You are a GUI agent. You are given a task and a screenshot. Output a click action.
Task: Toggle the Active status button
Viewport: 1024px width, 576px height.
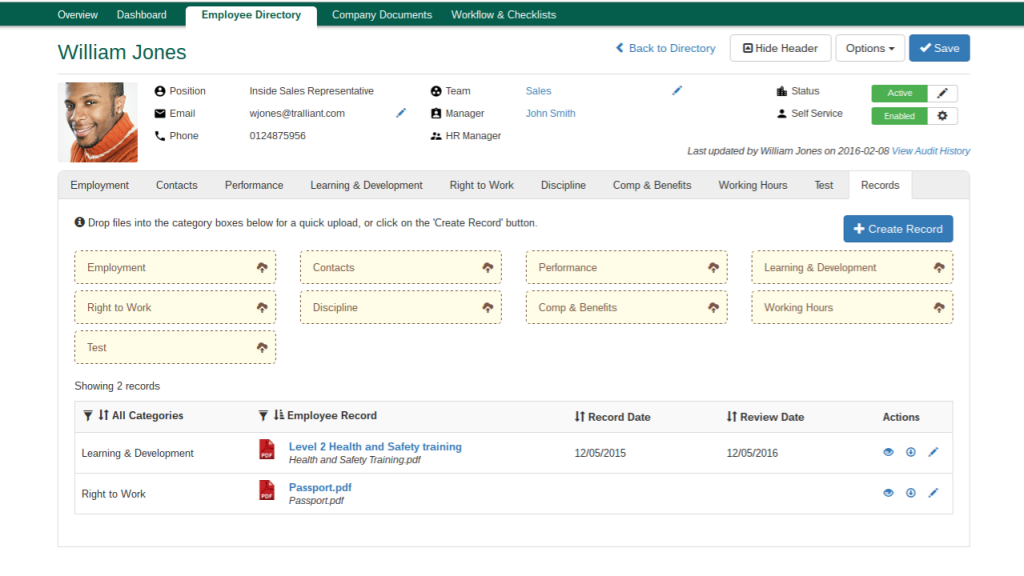click(x=900, y=93)
